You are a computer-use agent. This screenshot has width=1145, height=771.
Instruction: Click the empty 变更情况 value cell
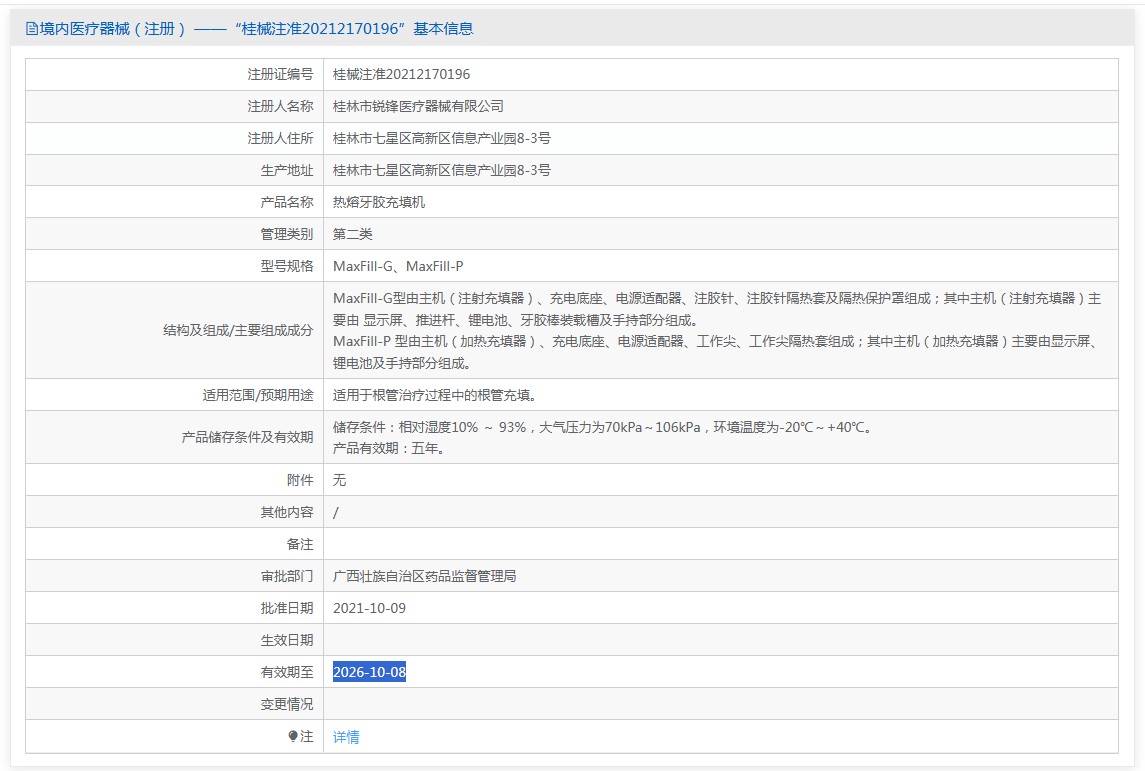click(720, 704)
